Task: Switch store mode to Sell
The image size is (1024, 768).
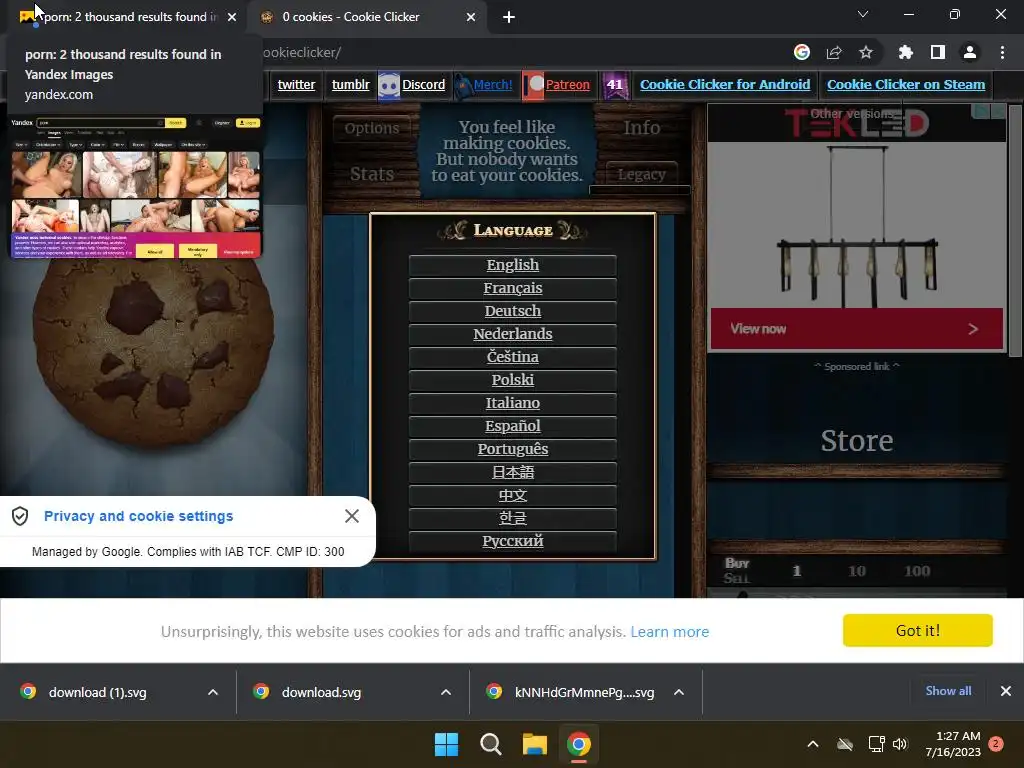Action: pyautogui.click(x=737, y=578)
